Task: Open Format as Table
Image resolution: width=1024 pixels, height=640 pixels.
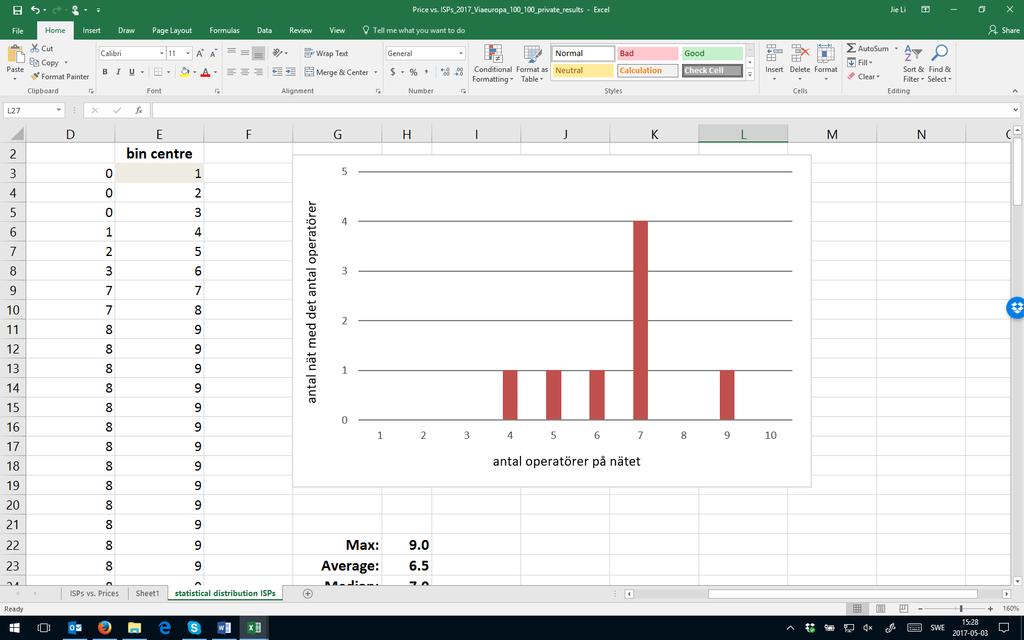Action: click(x=532, y=63)
